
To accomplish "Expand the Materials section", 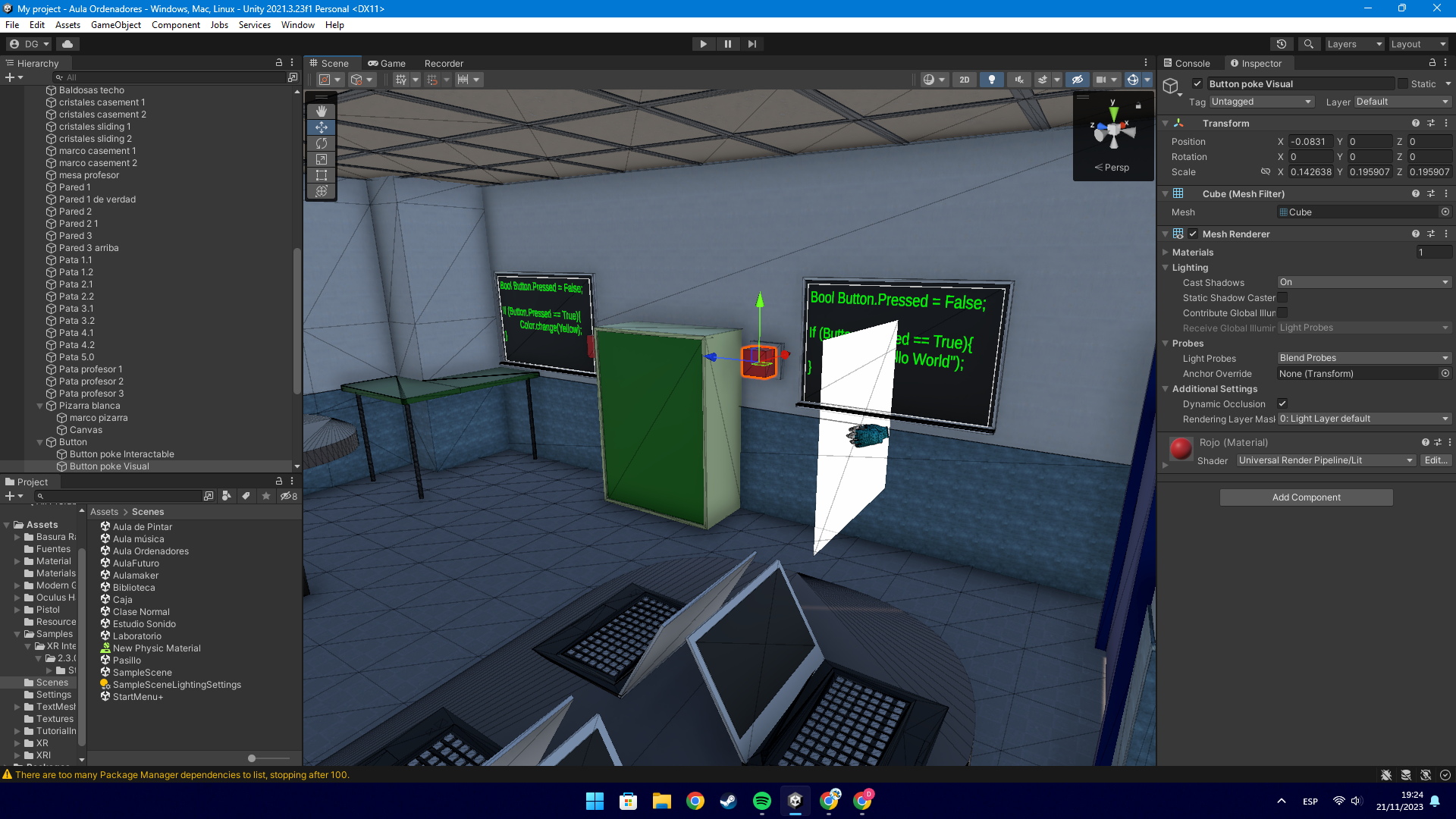I will [1166, 253].
